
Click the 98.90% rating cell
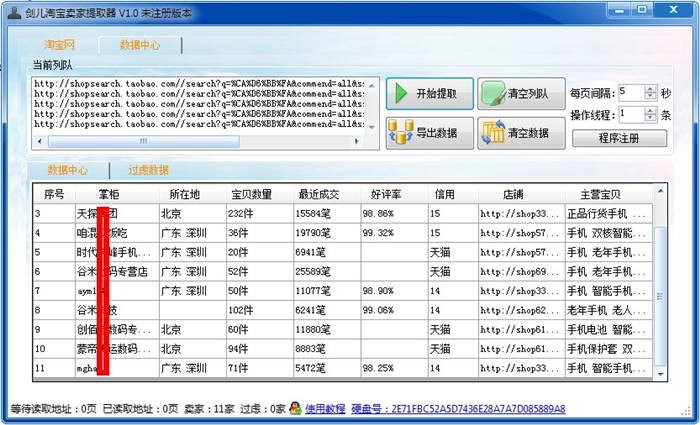coord(394,291)
